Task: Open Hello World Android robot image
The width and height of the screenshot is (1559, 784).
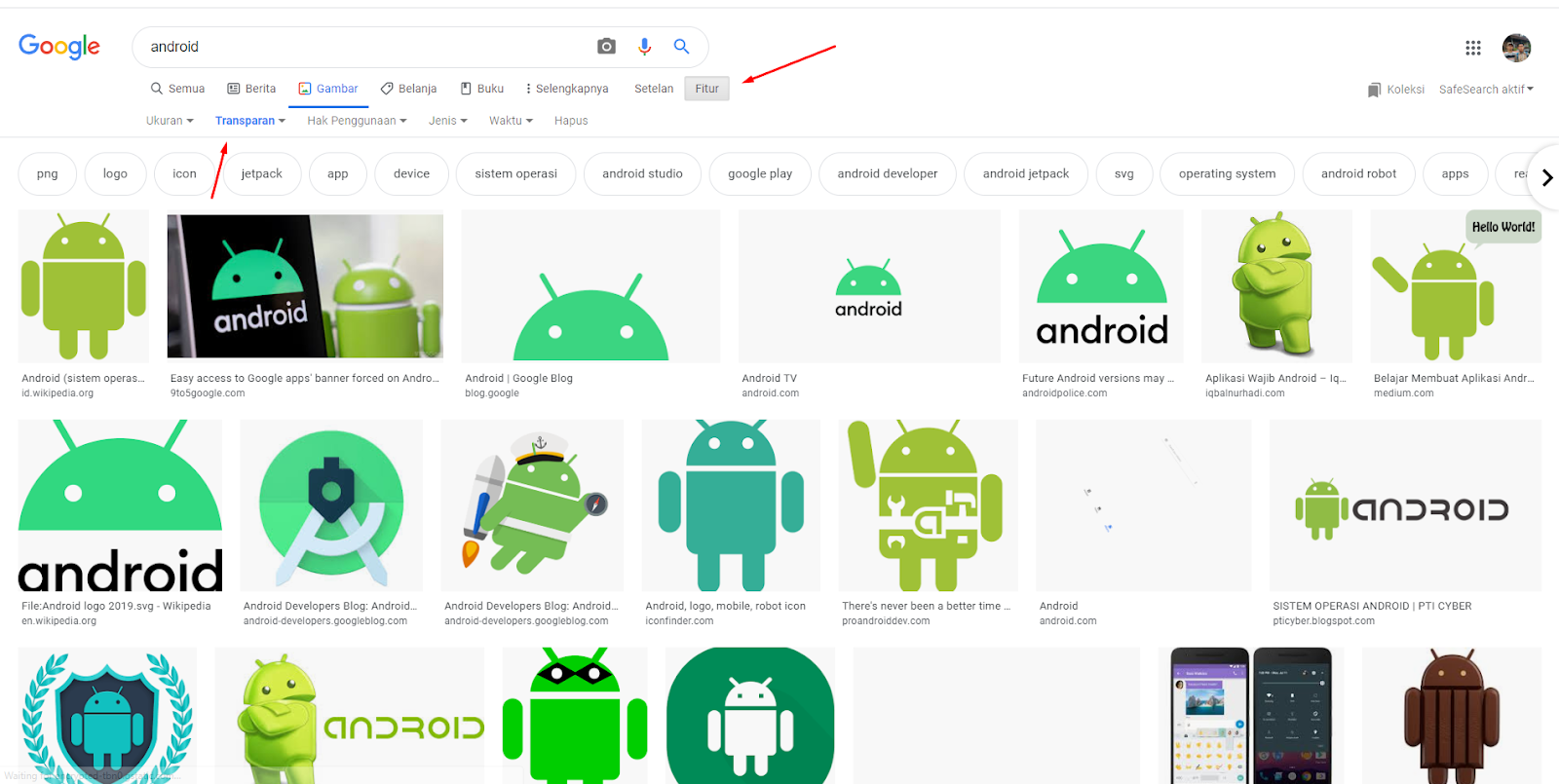Action: pos(1456,286)
